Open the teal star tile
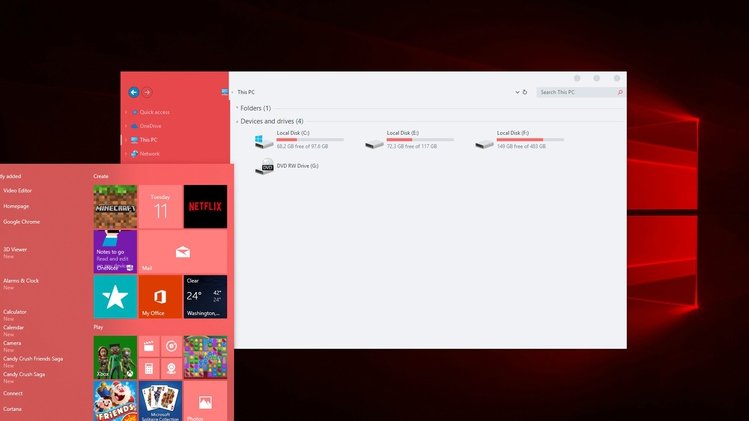The image size is (749, 421). (115, 297)
